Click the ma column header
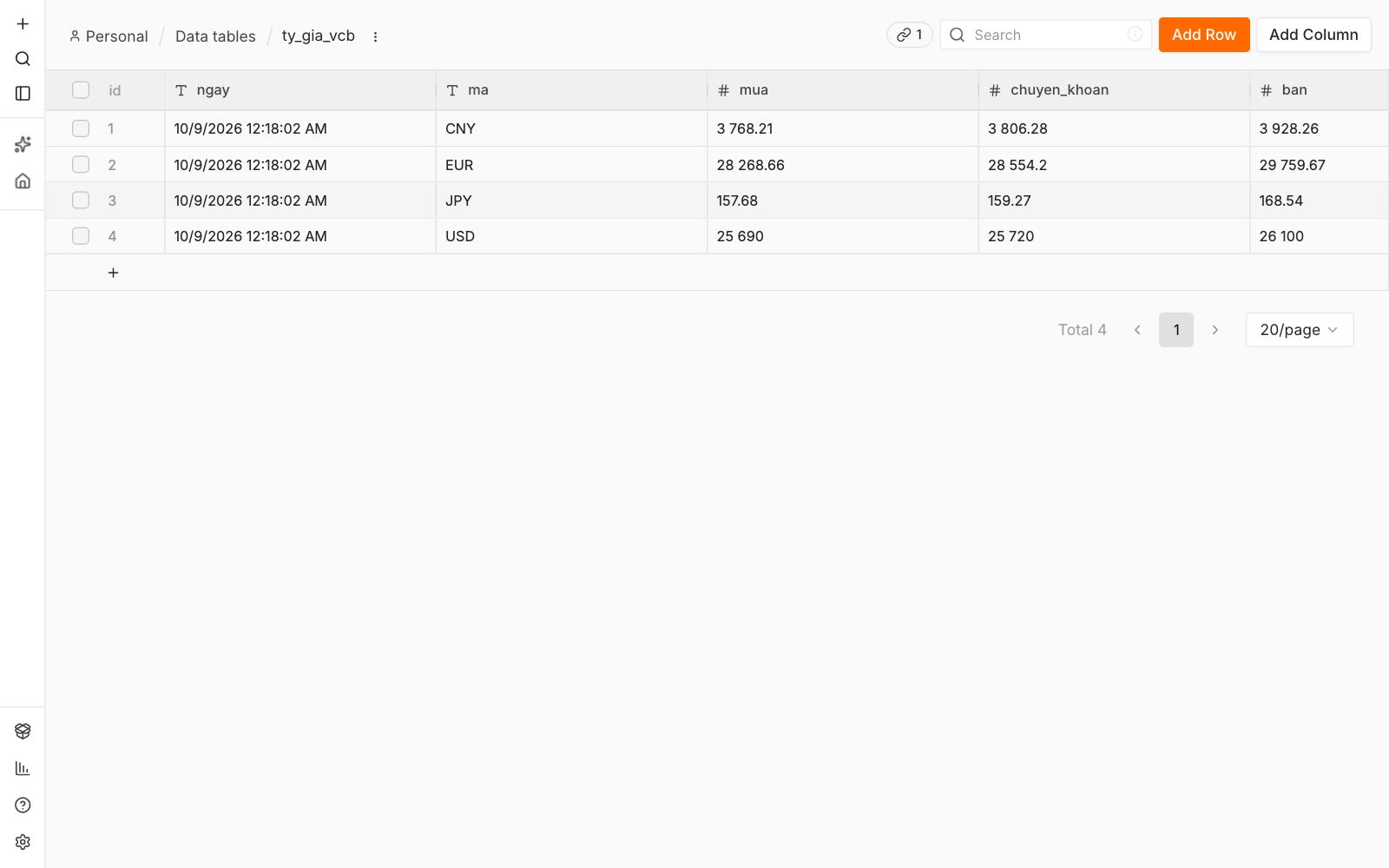The height and width of the screenshot is (868, 1389). point(571,90)
